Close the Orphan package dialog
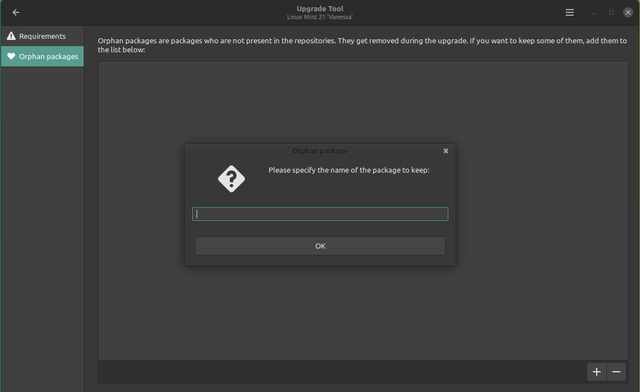640x392 pixels. 446,151
